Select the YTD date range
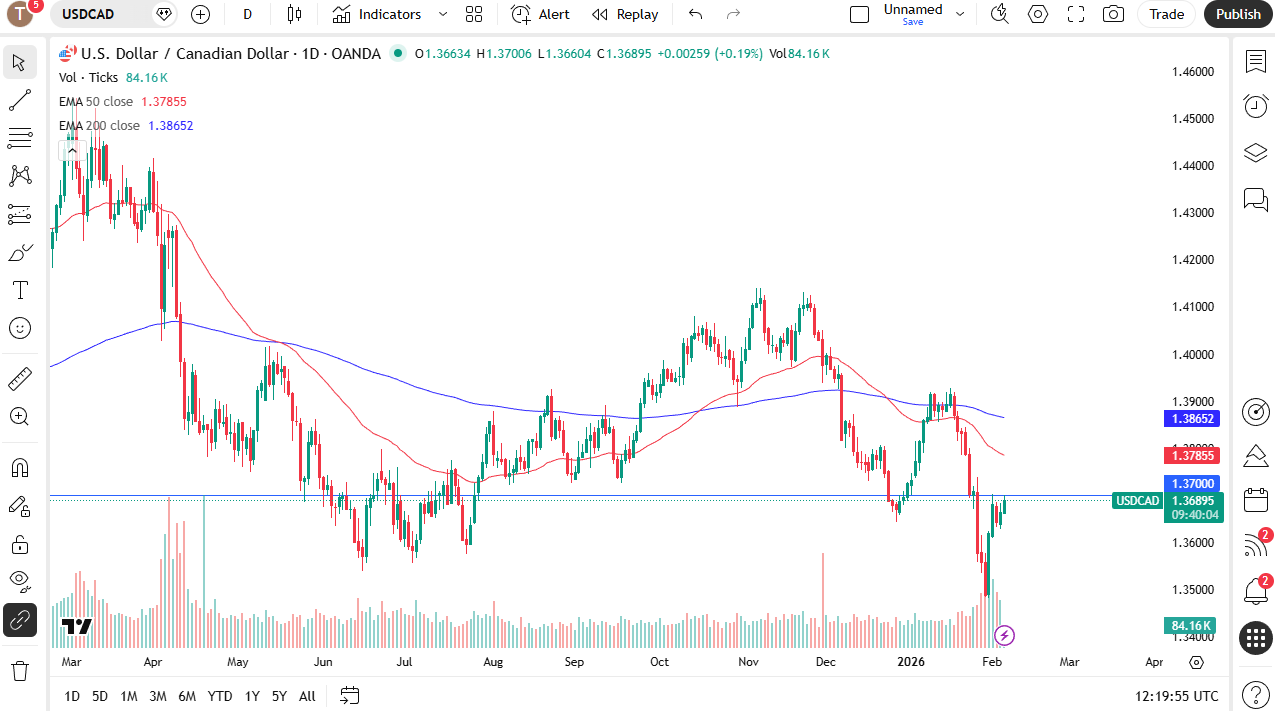Image resolution: width=1275 pixels, height=711 pixels. coord(220,696)
